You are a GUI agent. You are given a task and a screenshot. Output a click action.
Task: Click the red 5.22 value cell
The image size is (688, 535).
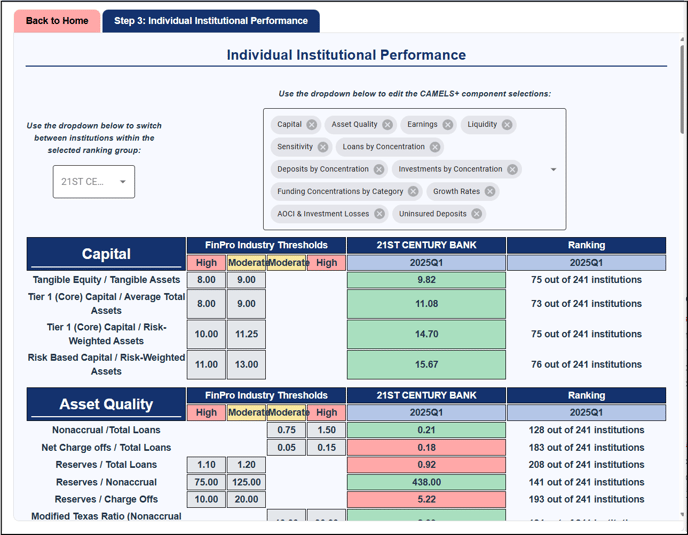pos(426,499)
